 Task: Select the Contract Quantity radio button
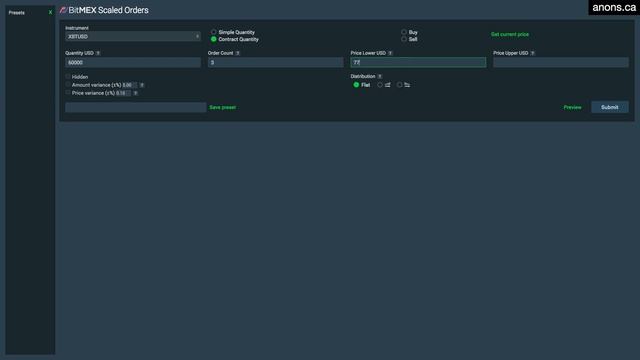[x=213, y=39]
